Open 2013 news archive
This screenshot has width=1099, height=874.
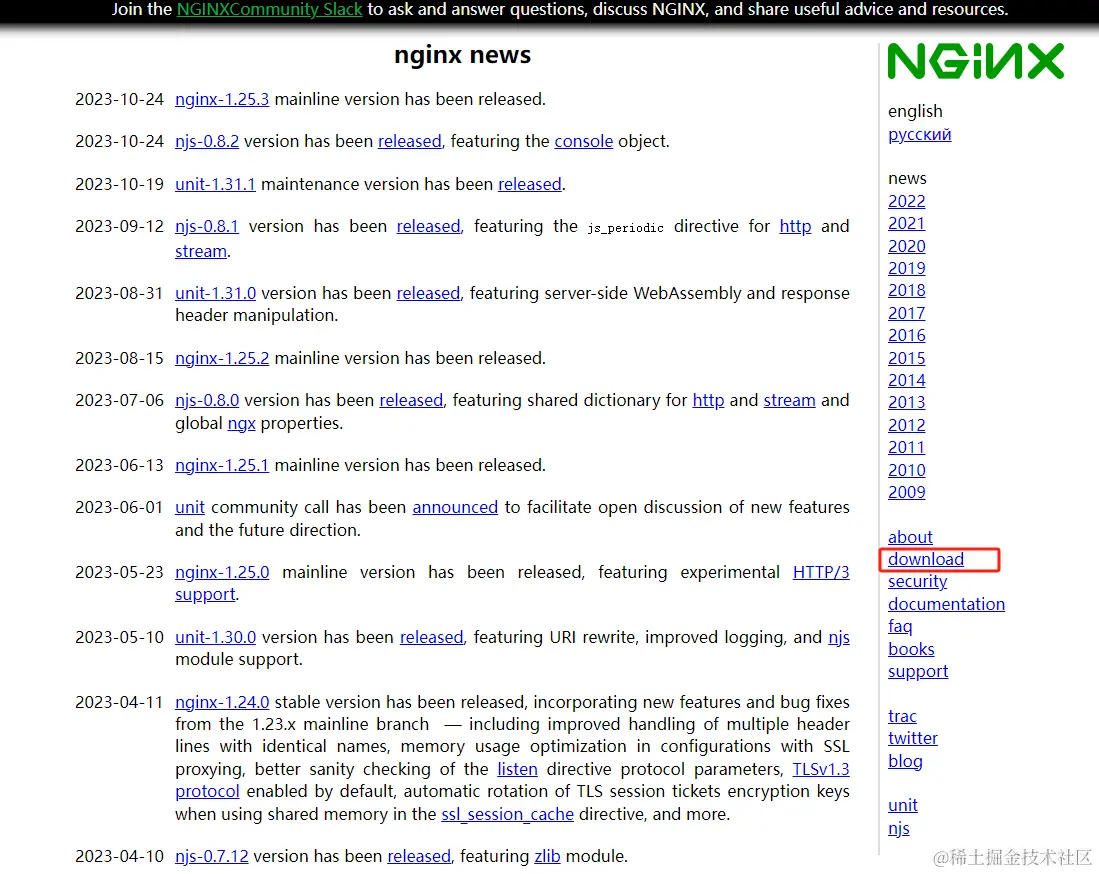coord(907,403)
